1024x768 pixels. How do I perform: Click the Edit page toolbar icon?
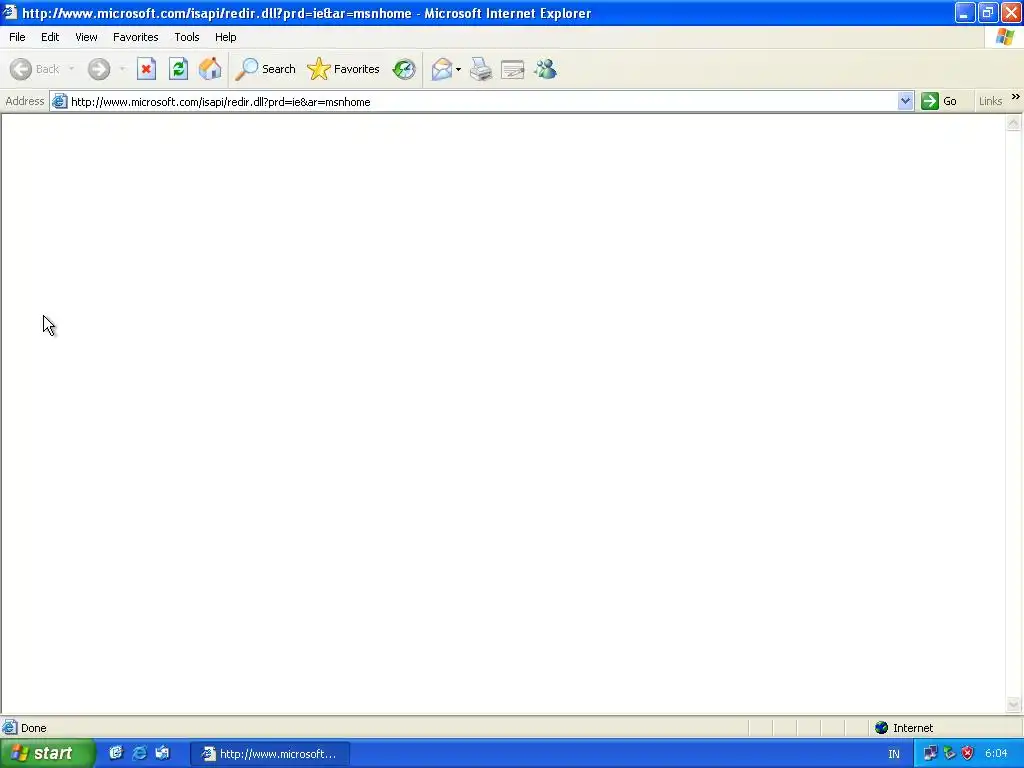(x=513, y=69)
